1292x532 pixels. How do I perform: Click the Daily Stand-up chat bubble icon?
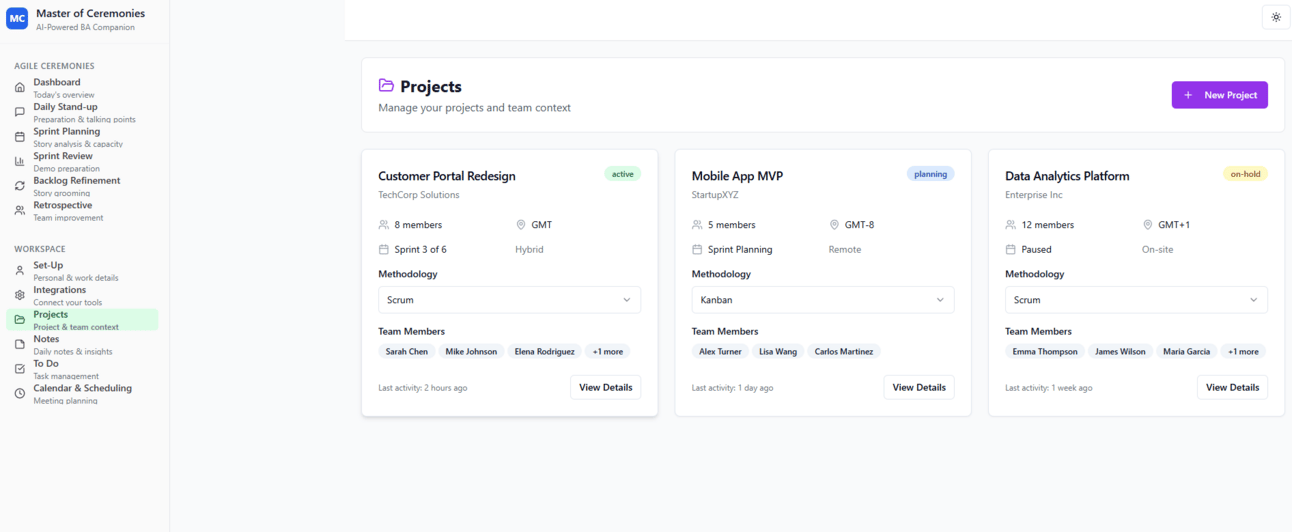tap(20, 112)
